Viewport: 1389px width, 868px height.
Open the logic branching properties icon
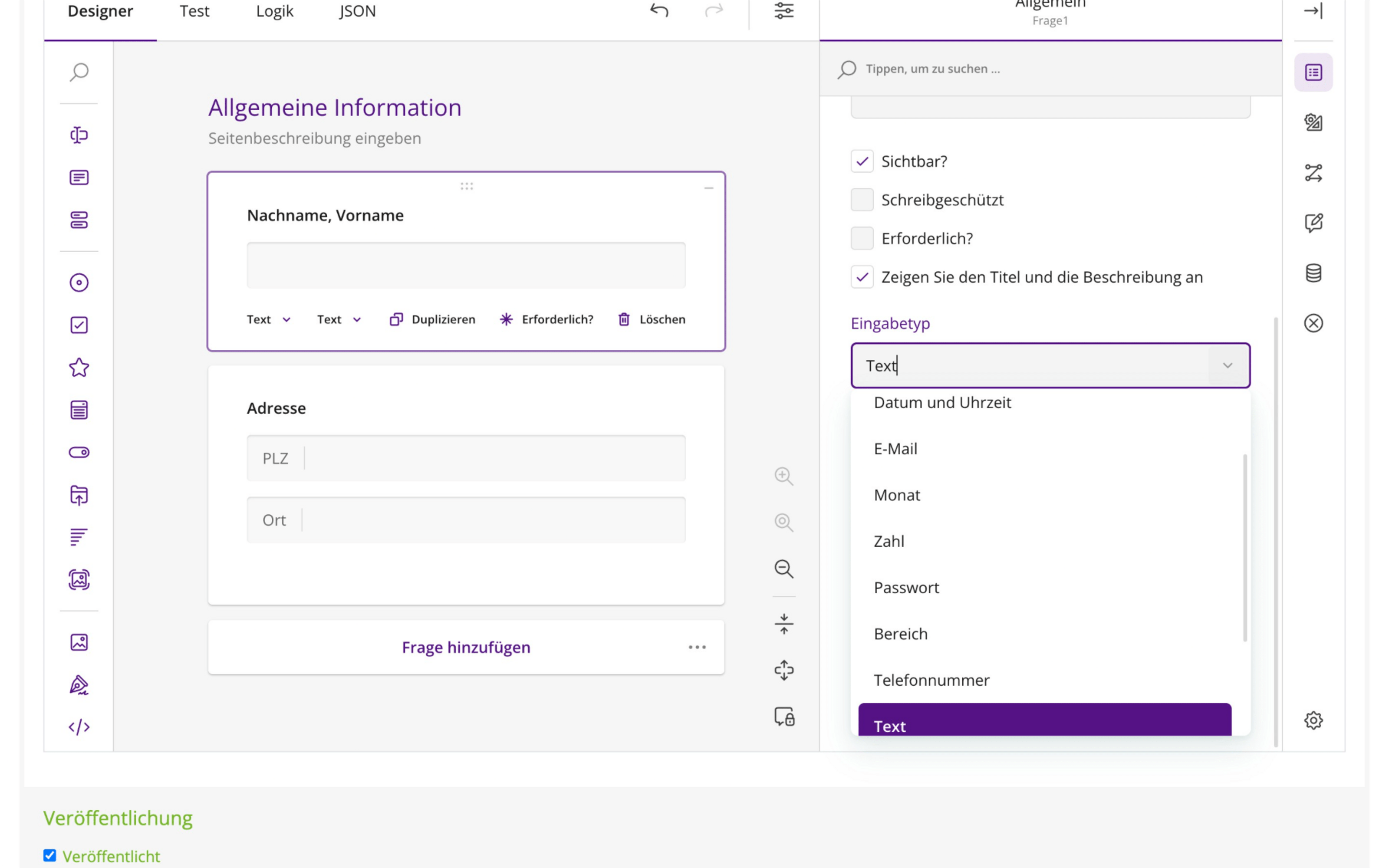1313,173
